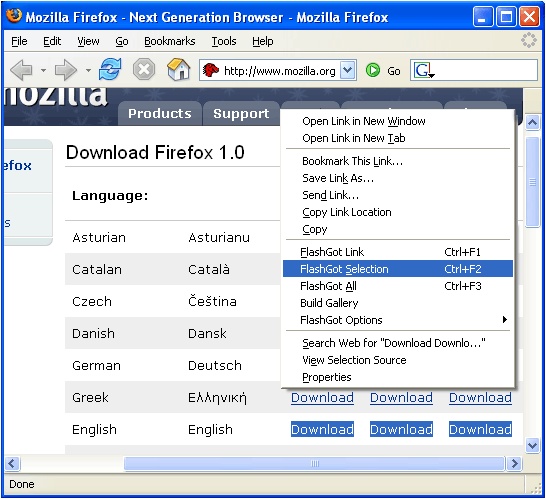Screen dimensions: 546x499
Task: Open the Products tab on Mozilla page
Action: pos(159,114)
